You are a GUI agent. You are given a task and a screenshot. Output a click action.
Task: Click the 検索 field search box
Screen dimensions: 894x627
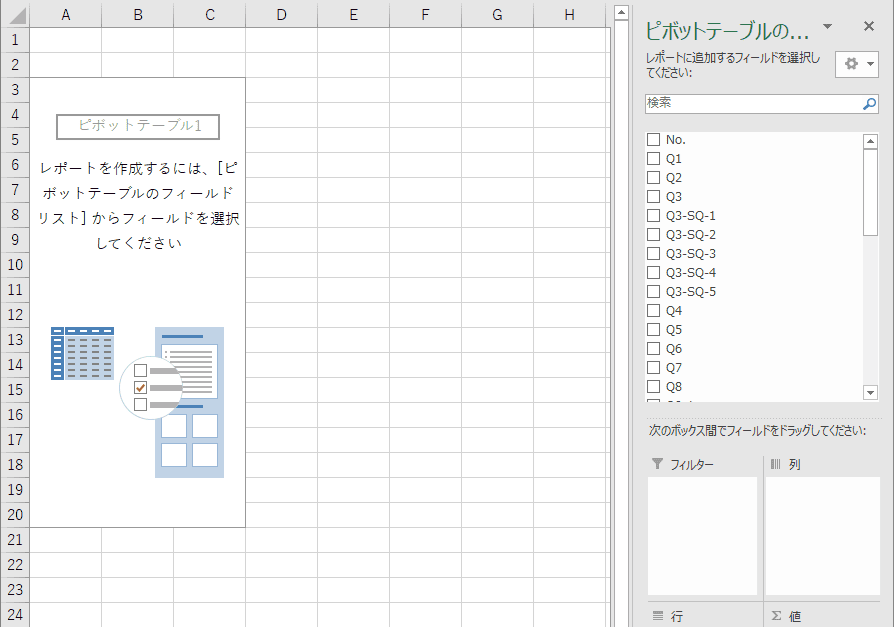pos(752,103)
